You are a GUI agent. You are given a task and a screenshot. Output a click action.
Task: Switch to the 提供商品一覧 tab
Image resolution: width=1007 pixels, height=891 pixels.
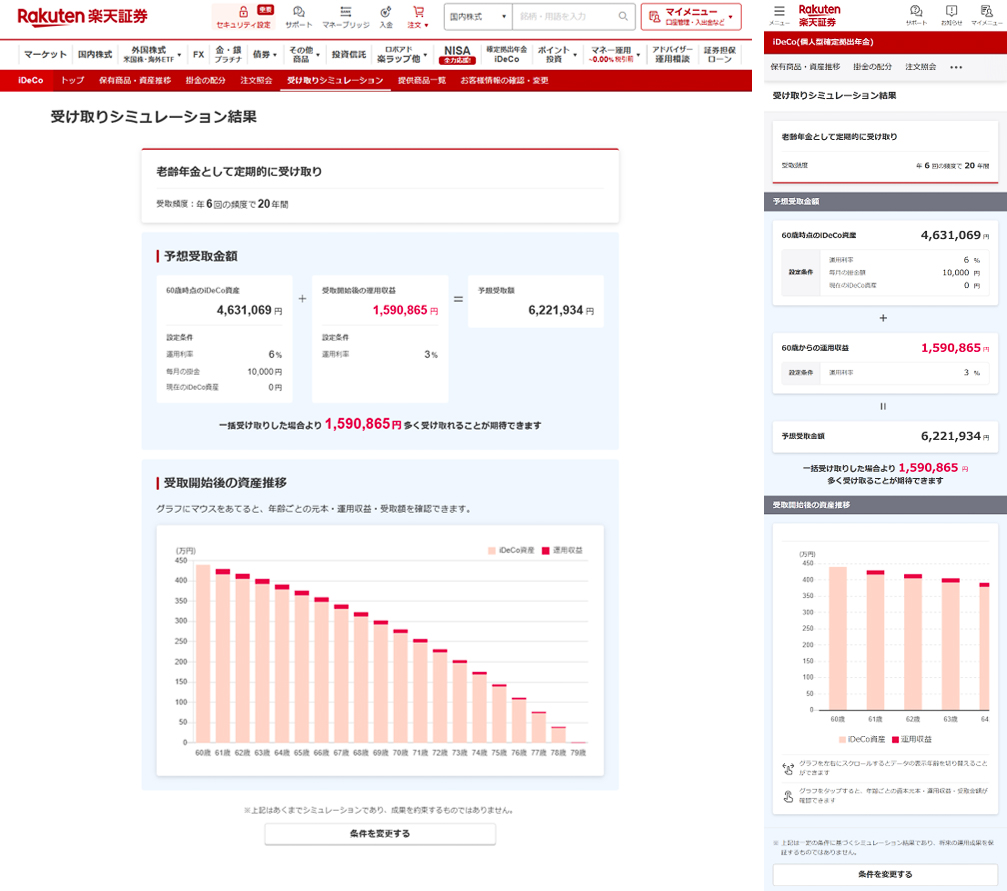[x=421, y=80]
